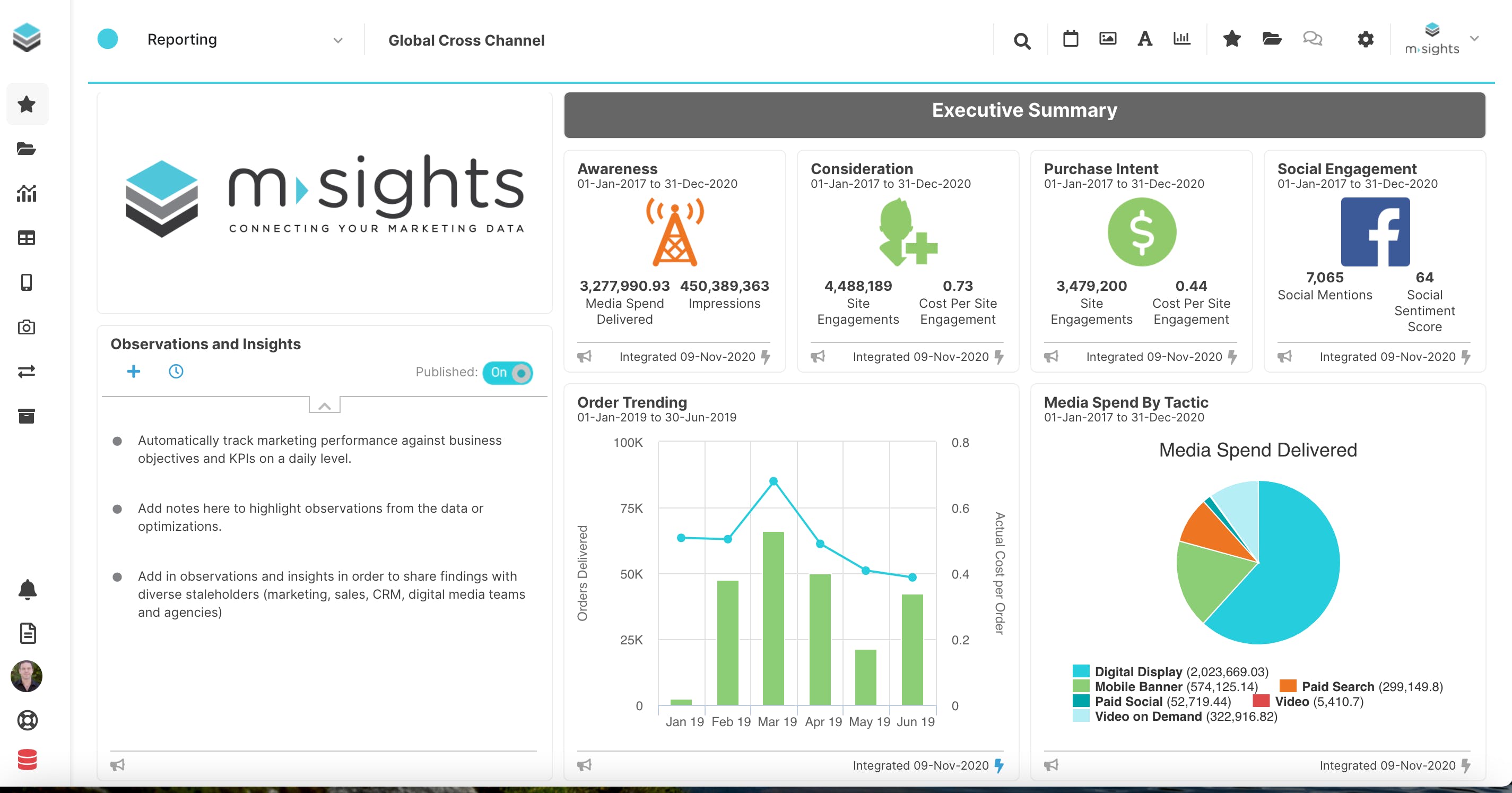Collapse the Observations and Insights panel chevron
1512x793 pixels.
[x=325, y=406]
